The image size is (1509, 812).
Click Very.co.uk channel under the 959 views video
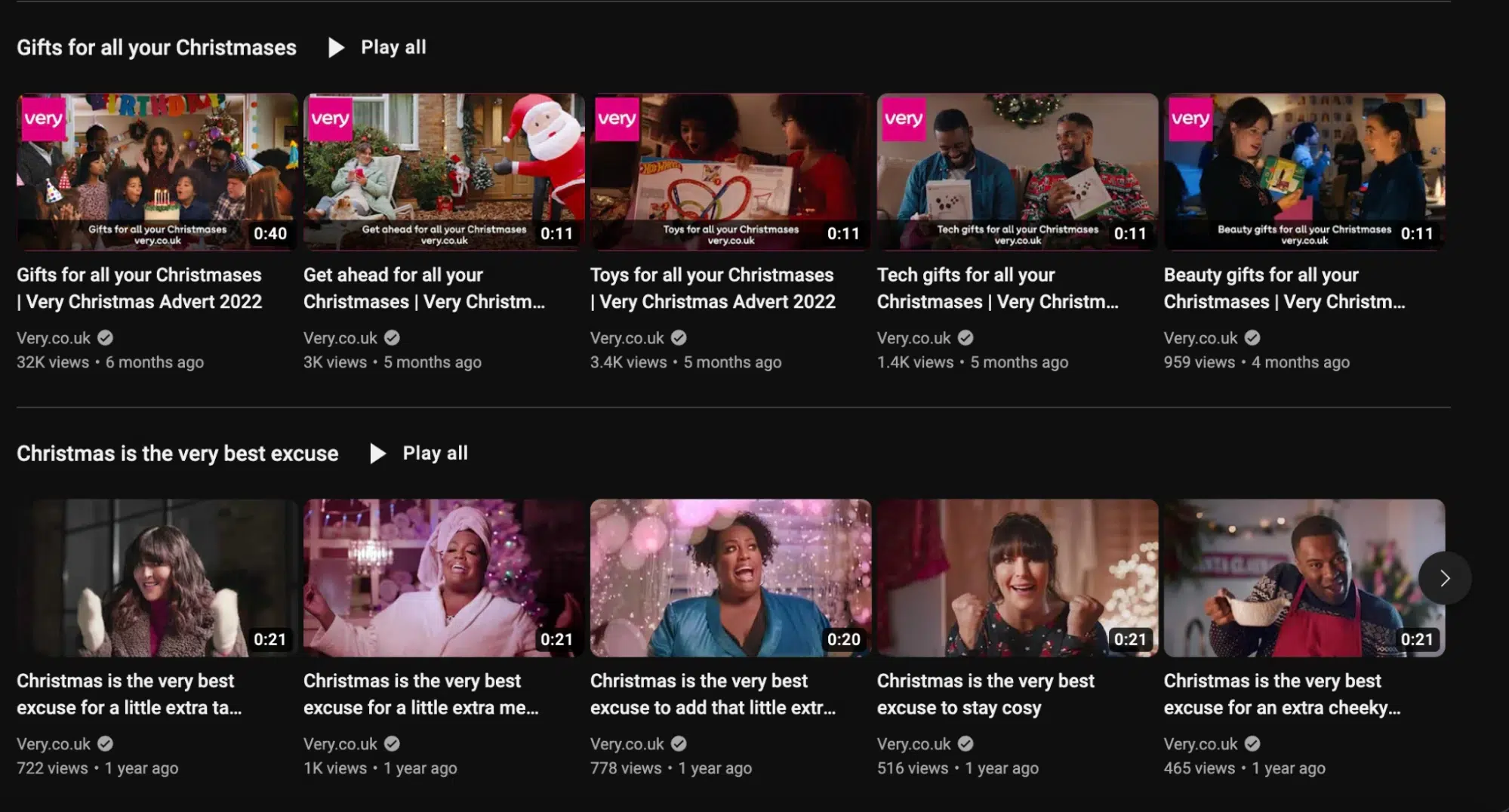click(1201, 338)
